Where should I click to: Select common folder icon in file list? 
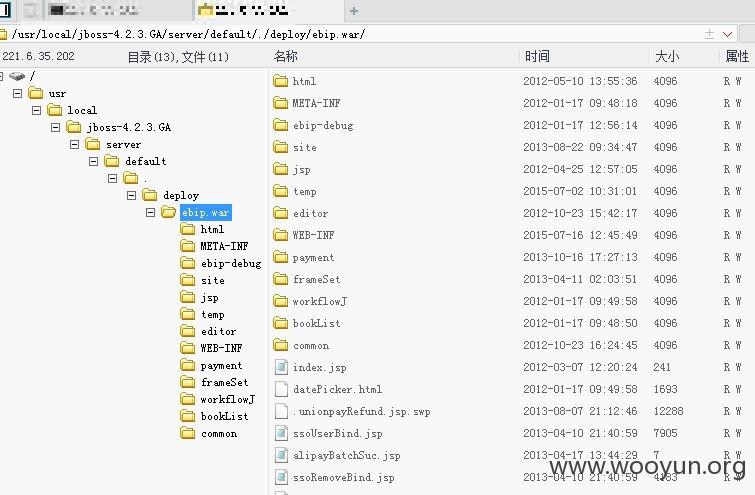pos(280,345)
